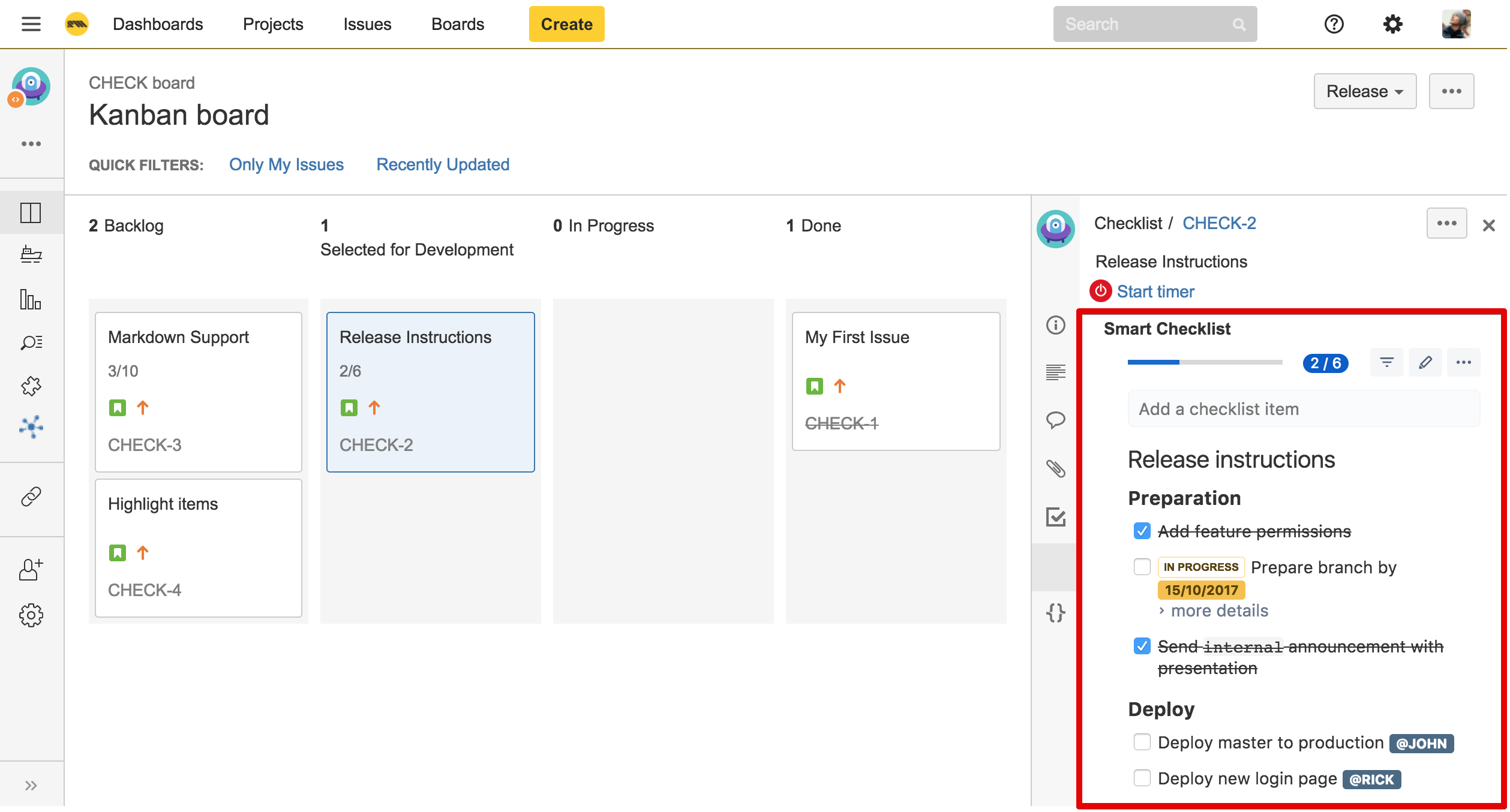Click the Smart Checklist edit pencil icon
Screen dimensions: 1510x812
(x=1425, y=362)
